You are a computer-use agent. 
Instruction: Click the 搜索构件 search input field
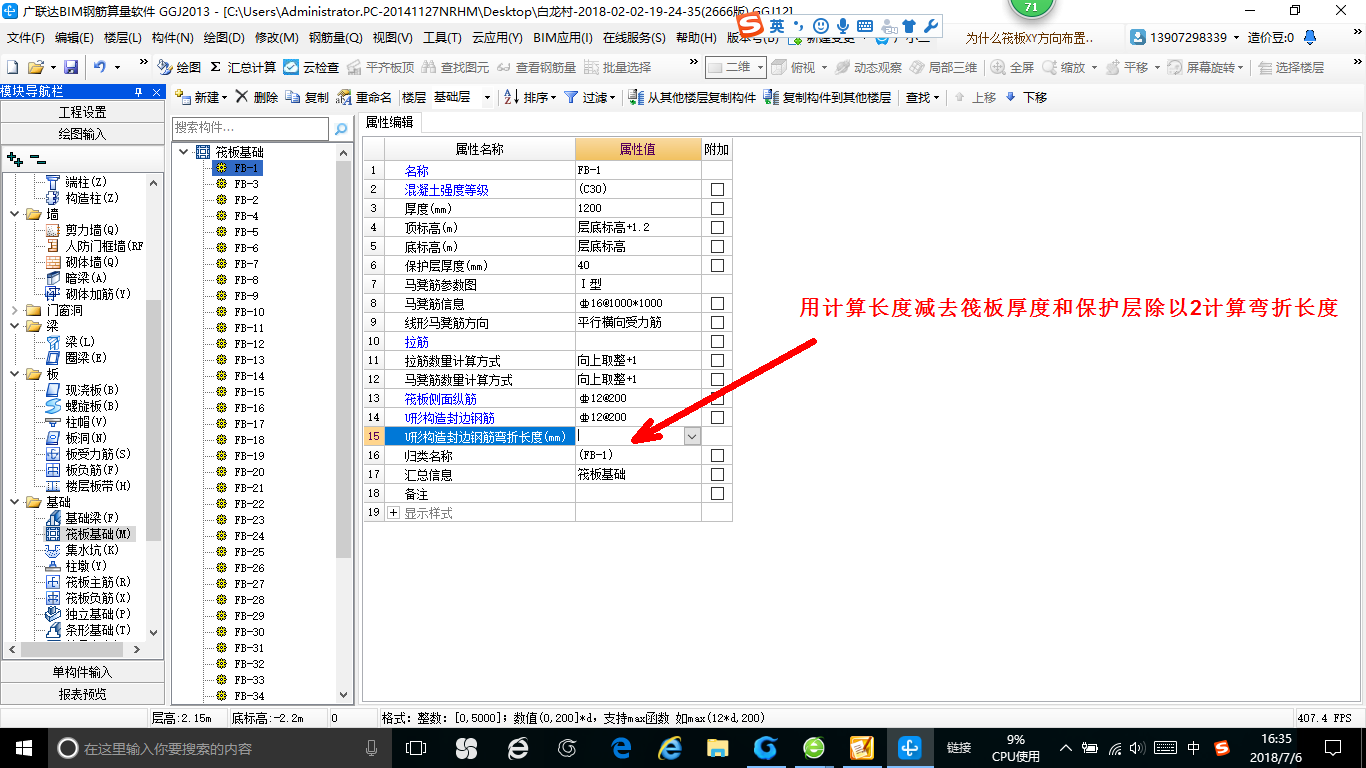[250, 128]
